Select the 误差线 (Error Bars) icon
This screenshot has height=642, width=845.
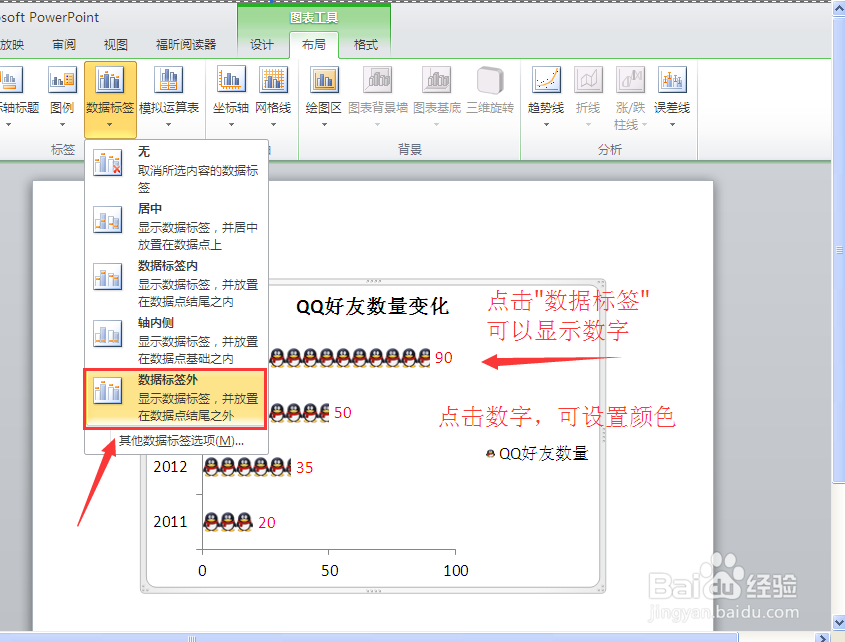click(x=672, y=85)
